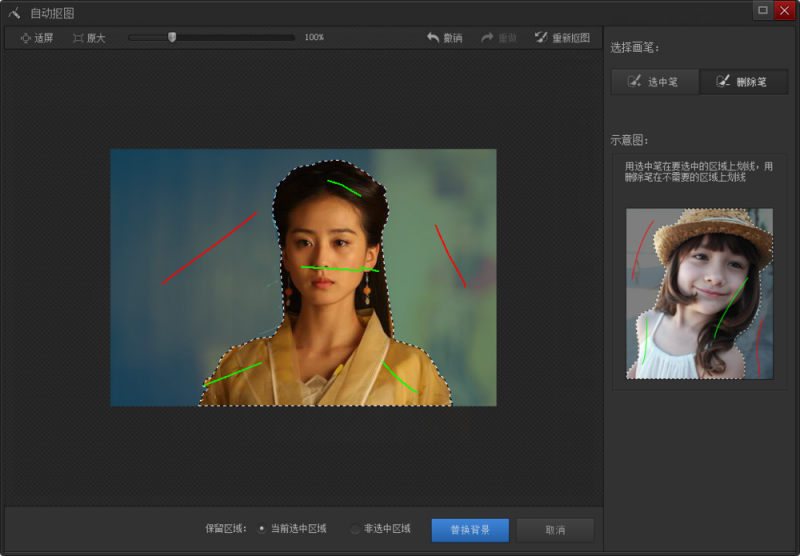
Task: Select the 删除笔 delete brush
Action: (744, 82)
